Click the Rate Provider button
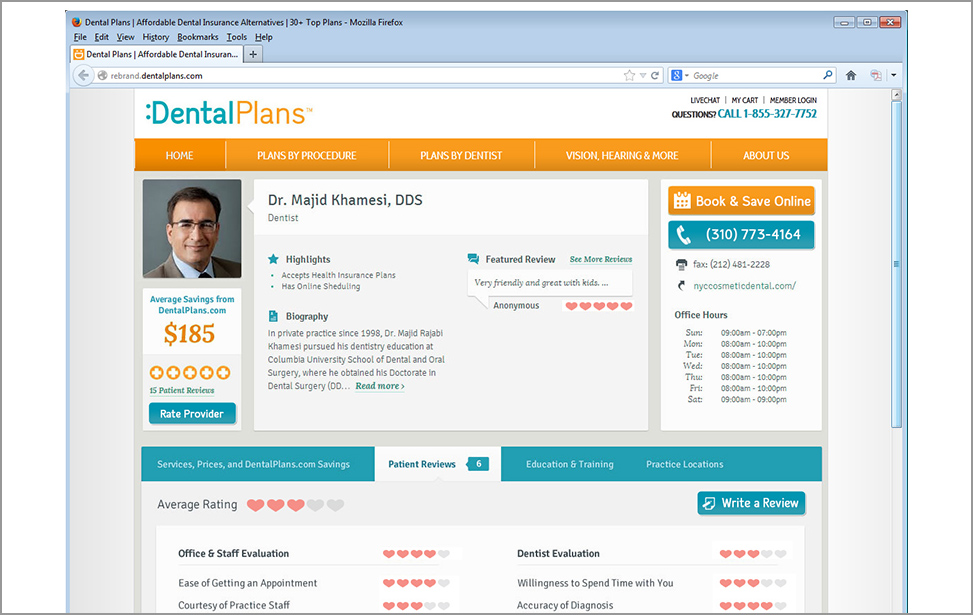The height and width of the screenshot is (615, 973). (192, 414)
